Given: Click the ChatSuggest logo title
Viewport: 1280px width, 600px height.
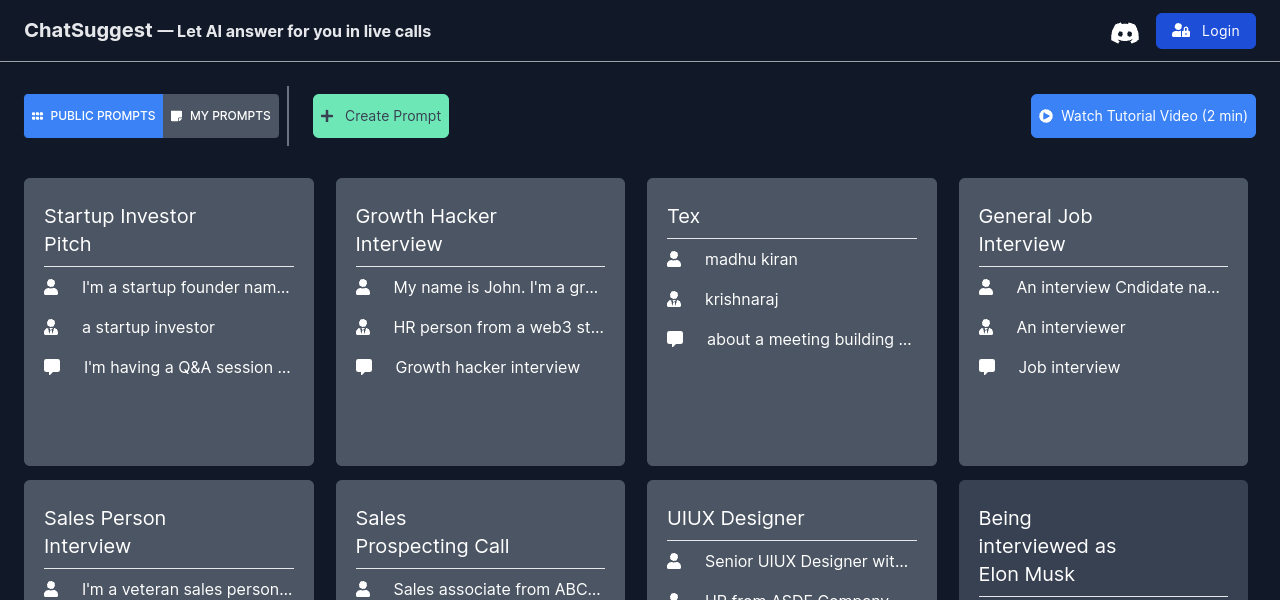Looking at the screenshot, I should pos(88,31).
